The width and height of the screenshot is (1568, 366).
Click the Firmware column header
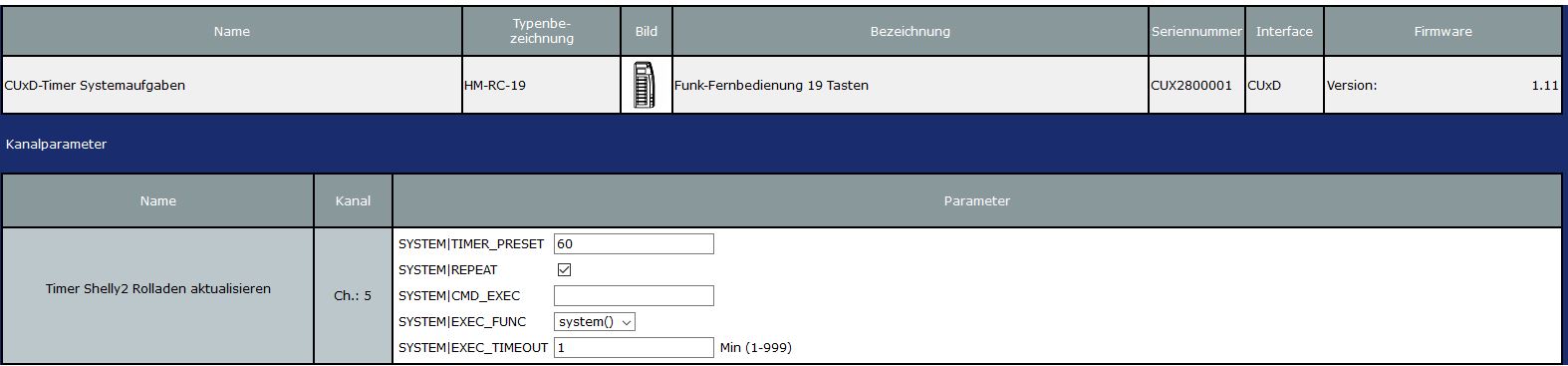click(x=1442, y=32)
